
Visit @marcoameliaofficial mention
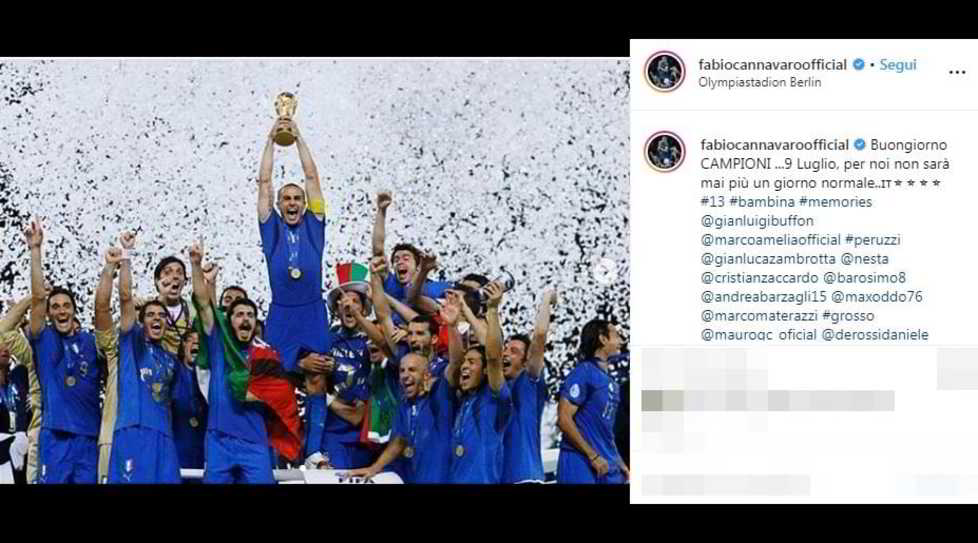coord(771,239)
